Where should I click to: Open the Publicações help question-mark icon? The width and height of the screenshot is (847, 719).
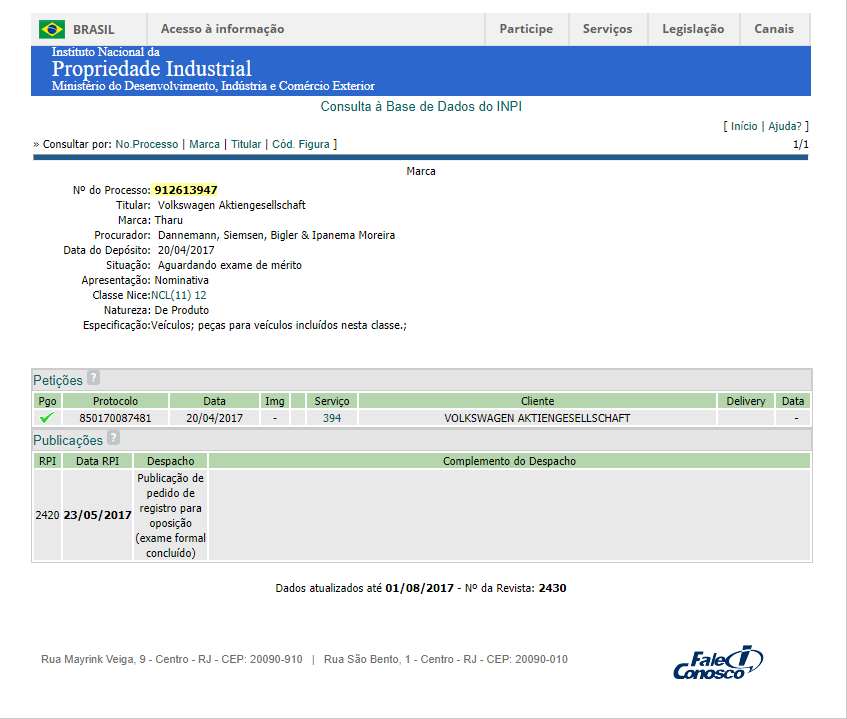pyautogui.click(x=113, y=438)
